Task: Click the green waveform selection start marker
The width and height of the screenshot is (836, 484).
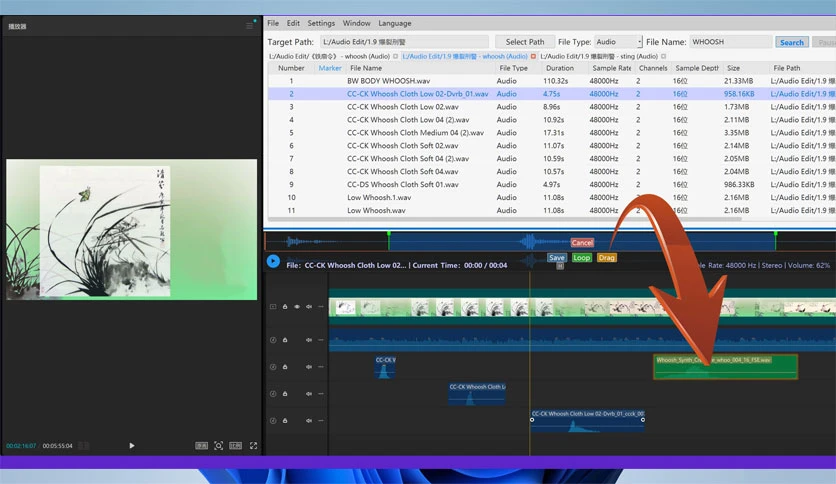Action: [389, 234]
